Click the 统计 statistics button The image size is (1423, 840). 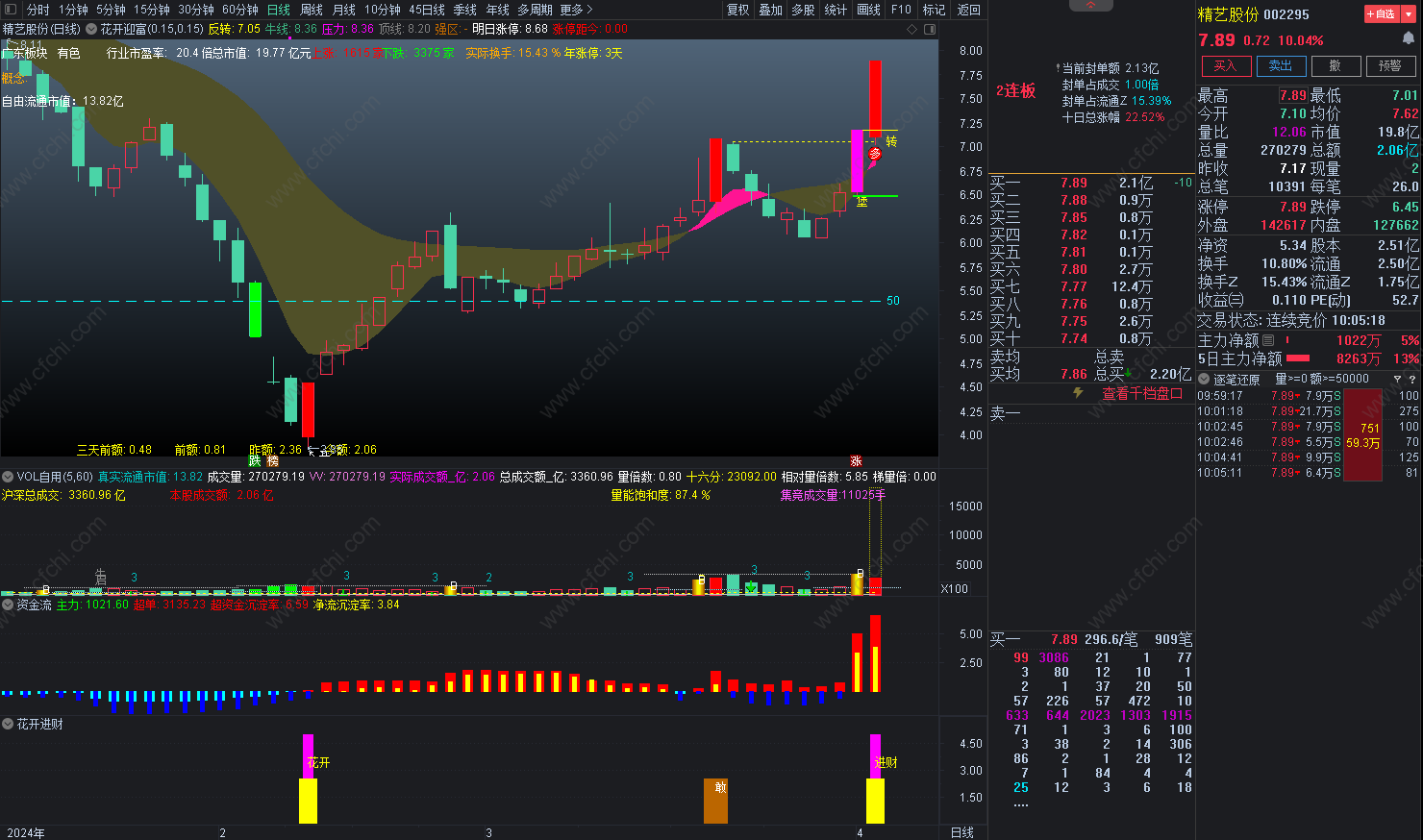pos(836,10)
